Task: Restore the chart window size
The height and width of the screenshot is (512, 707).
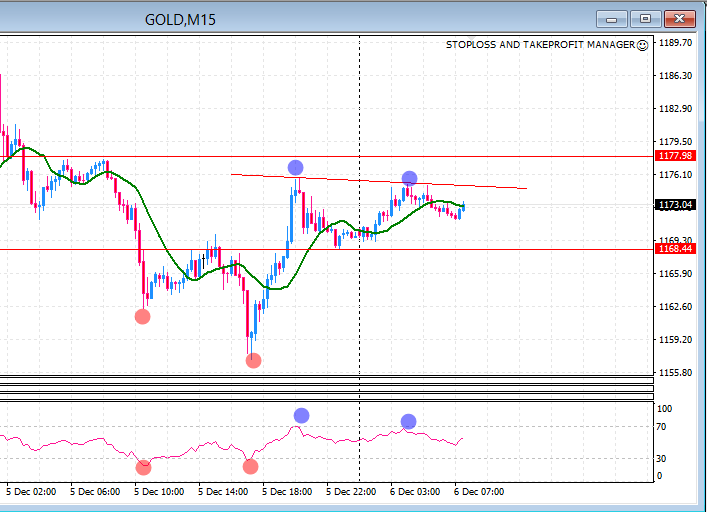Action: [646, 19]
